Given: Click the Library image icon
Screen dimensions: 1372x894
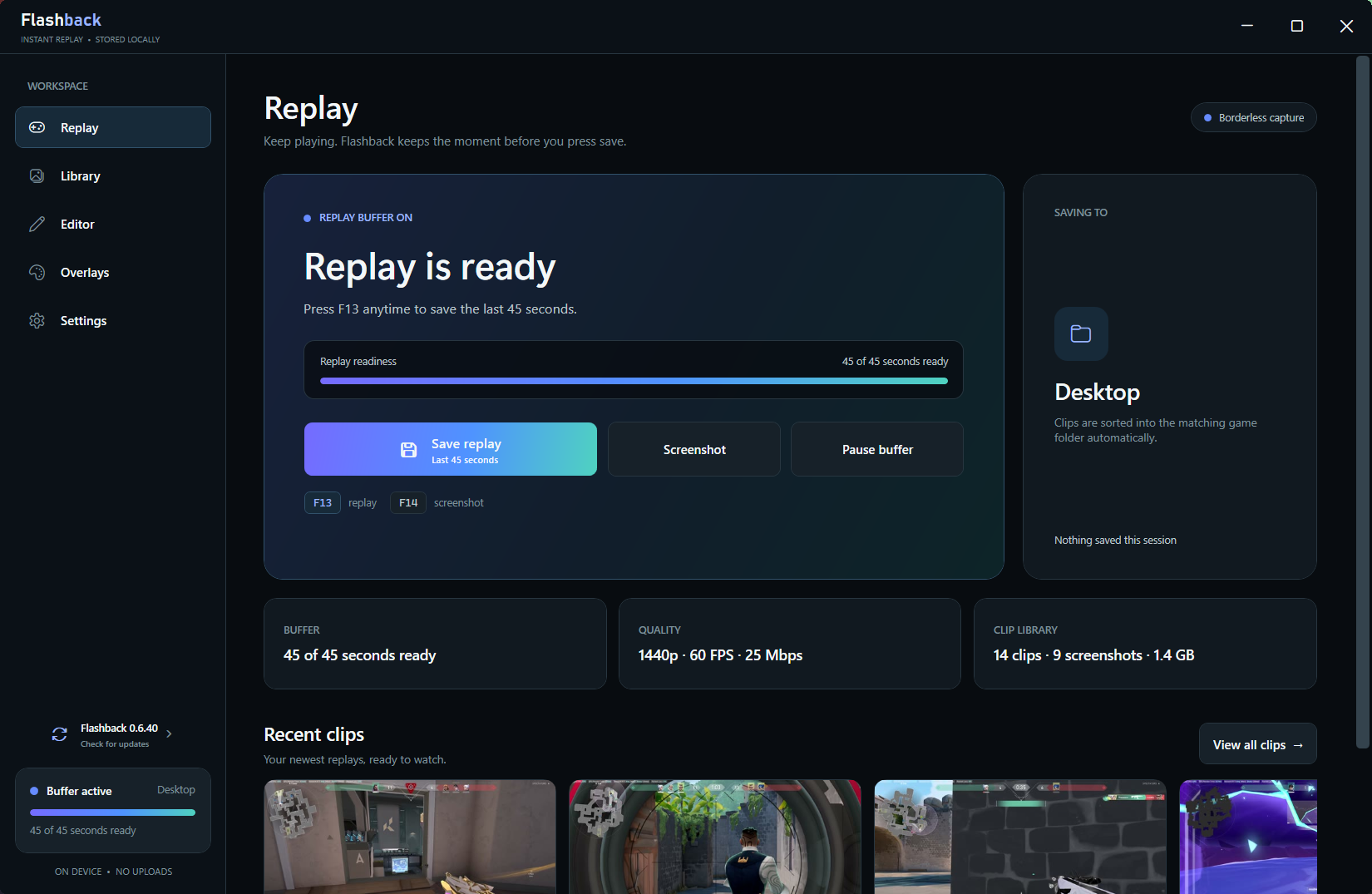Looking at the screenshot, I should point(37,175).
